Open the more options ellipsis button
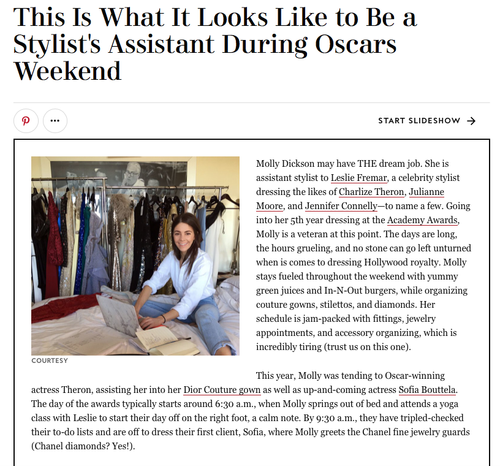This screenshot has height=466, width=500. (55, 121)
